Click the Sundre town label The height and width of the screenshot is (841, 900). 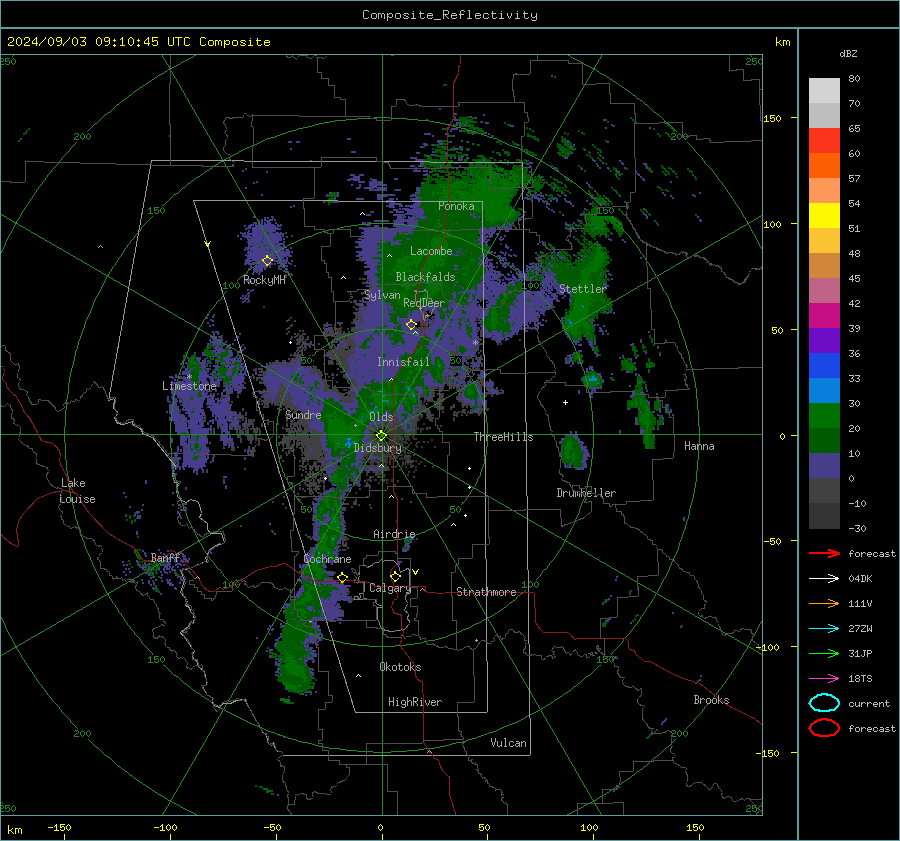(303, 414)
